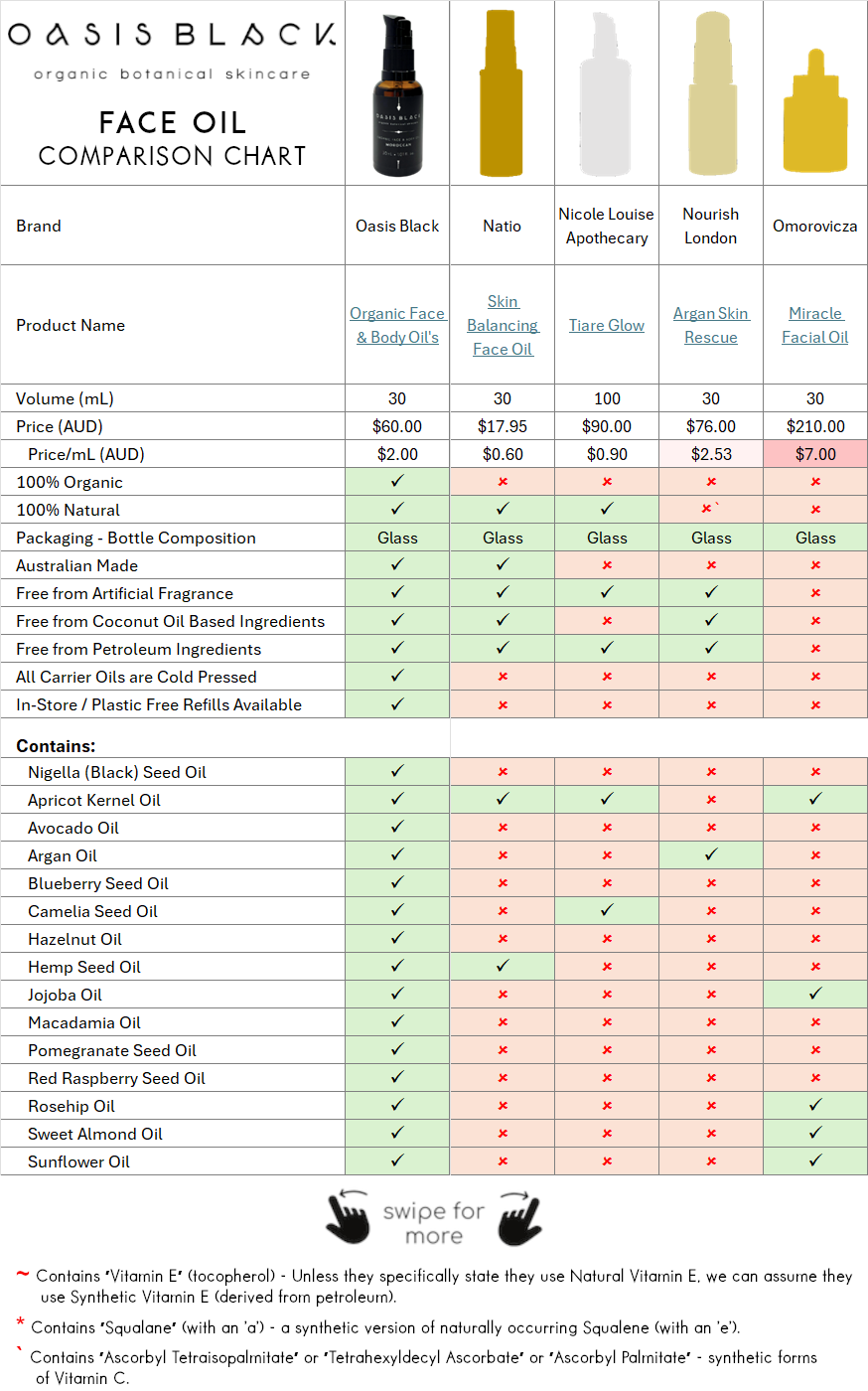Open the Organic Face & Body Oil's link
This screenshot has height=1391, width=868.
click(397, 325)
